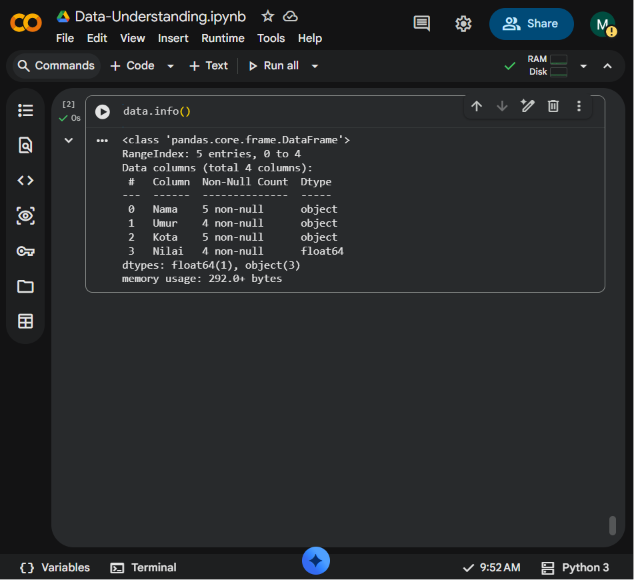Viewport: 634px width, 580px height.
Task: Move the cell down
Action: (502, 106)
